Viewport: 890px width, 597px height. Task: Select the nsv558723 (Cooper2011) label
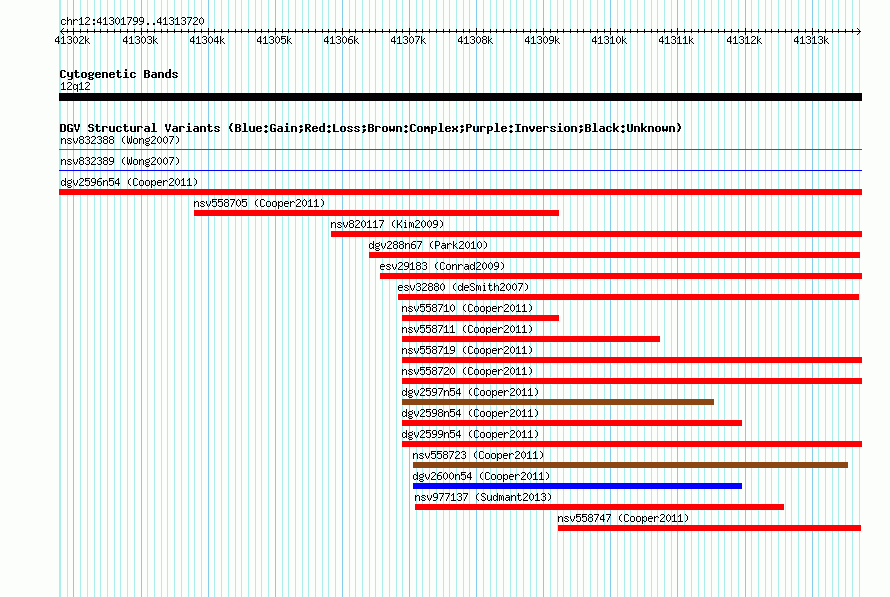coord(478,455)
